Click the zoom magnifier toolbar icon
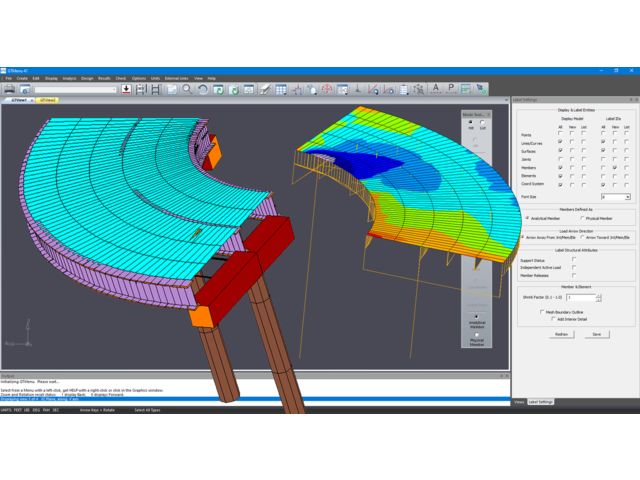 (x=187, y=89)
